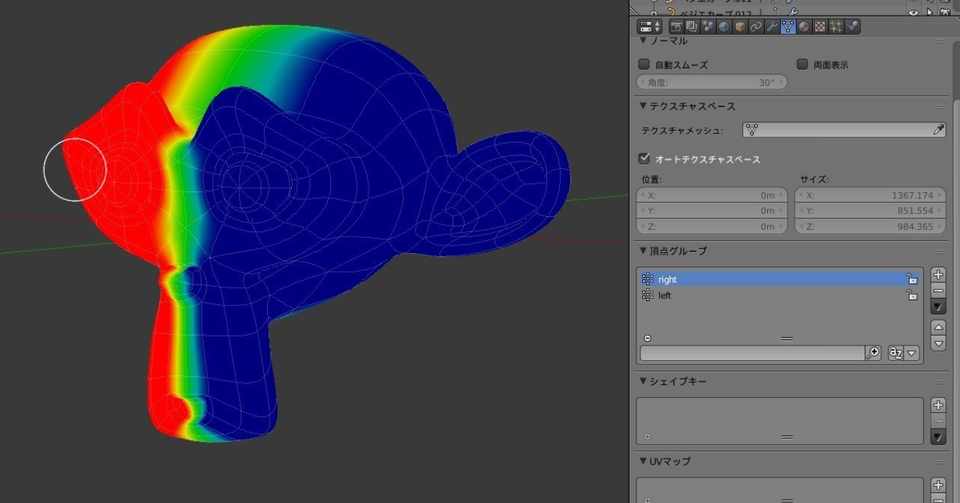Open the Constraints properties tab (chain icon)
The width and height of the screenshot is (960, 503).
(756, 26)
